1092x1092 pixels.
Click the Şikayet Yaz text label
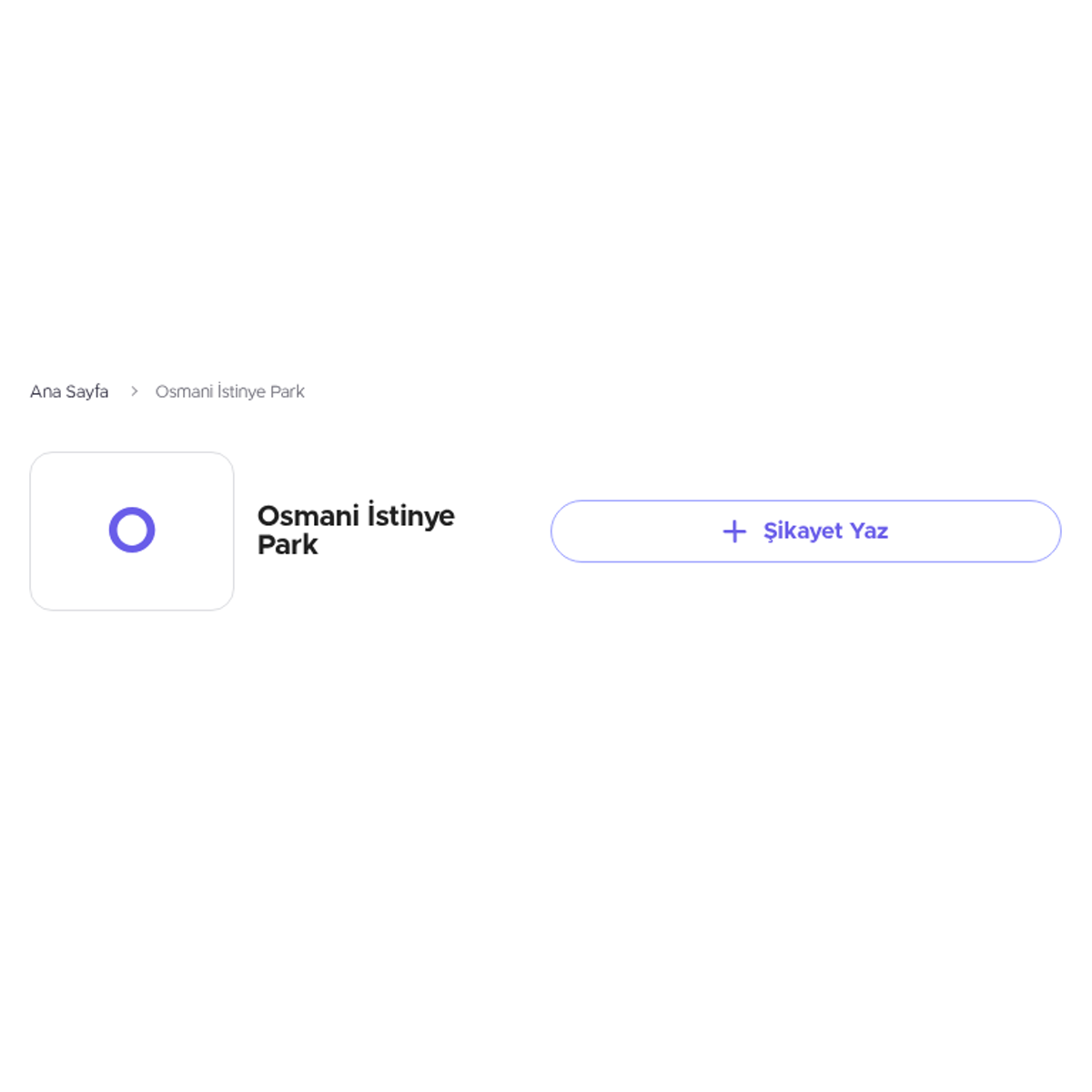point(825,531)
